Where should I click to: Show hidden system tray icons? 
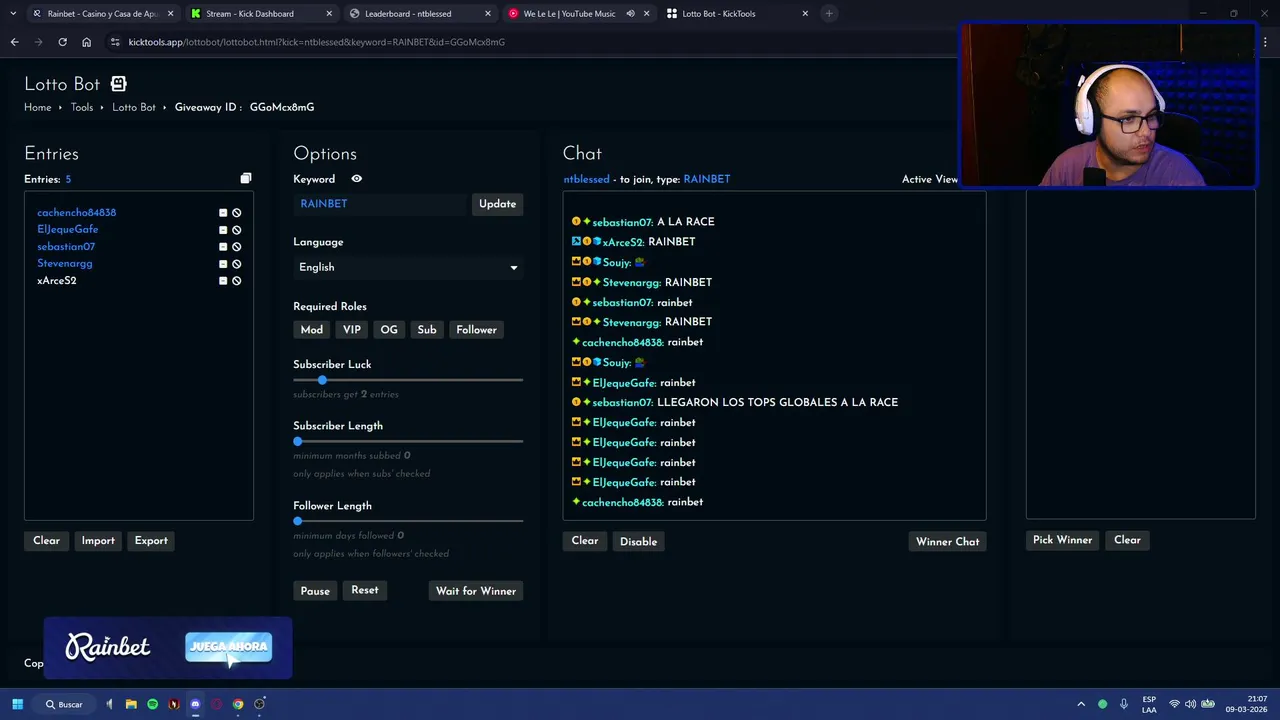pos(1081,704)
